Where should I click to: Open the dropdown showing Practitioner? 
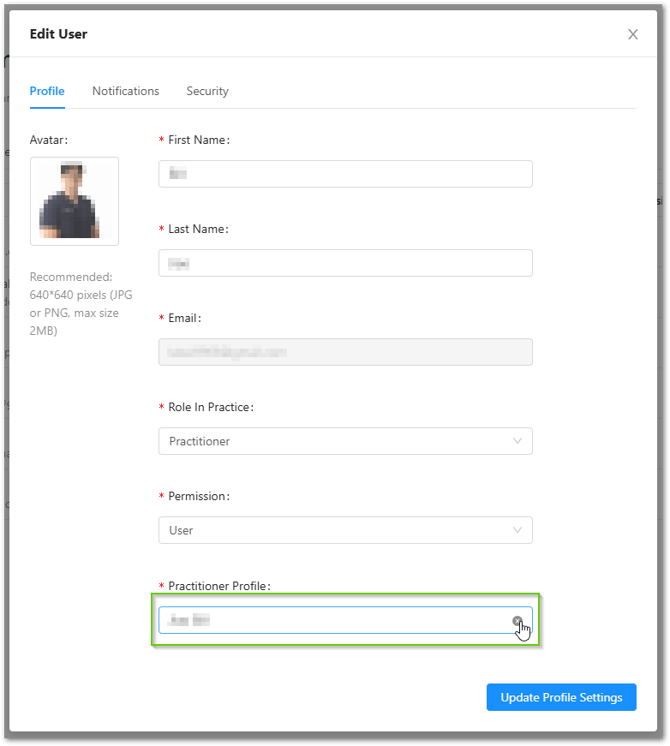[335, 441]
